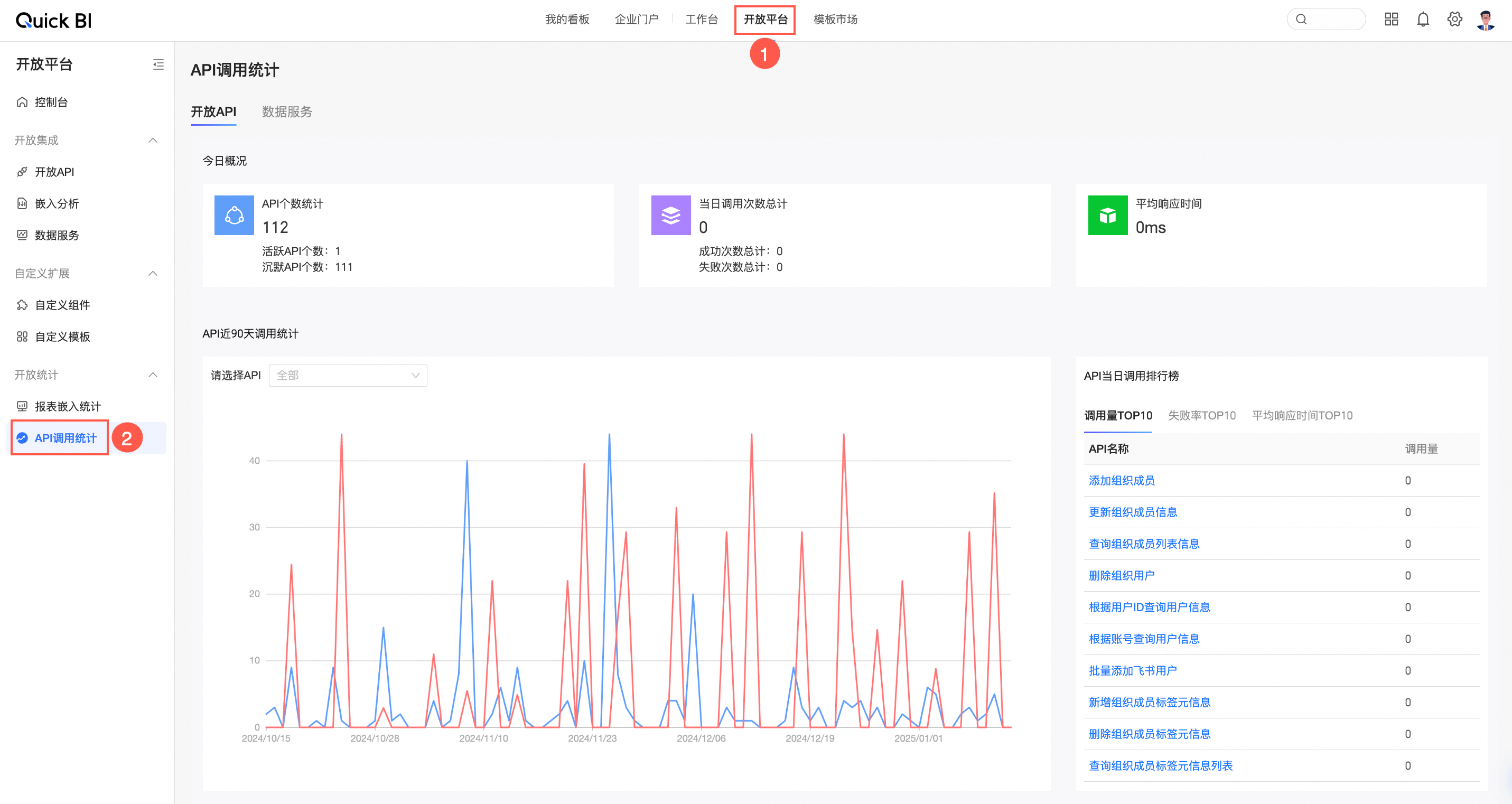Click the notification bell icon
The width and height of the screenshot is (1512, 804).
pos(1422,20)
